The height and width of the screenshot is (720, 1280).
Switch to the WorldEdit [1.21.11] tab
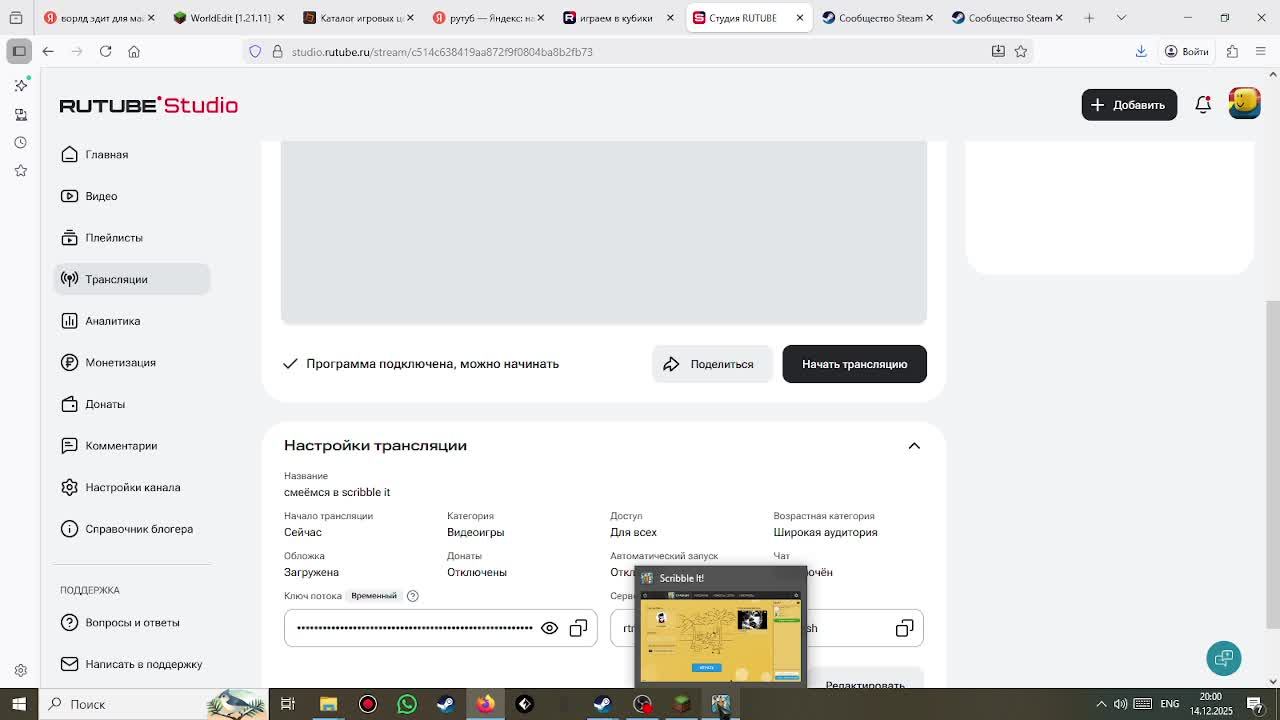click(229, 18)
